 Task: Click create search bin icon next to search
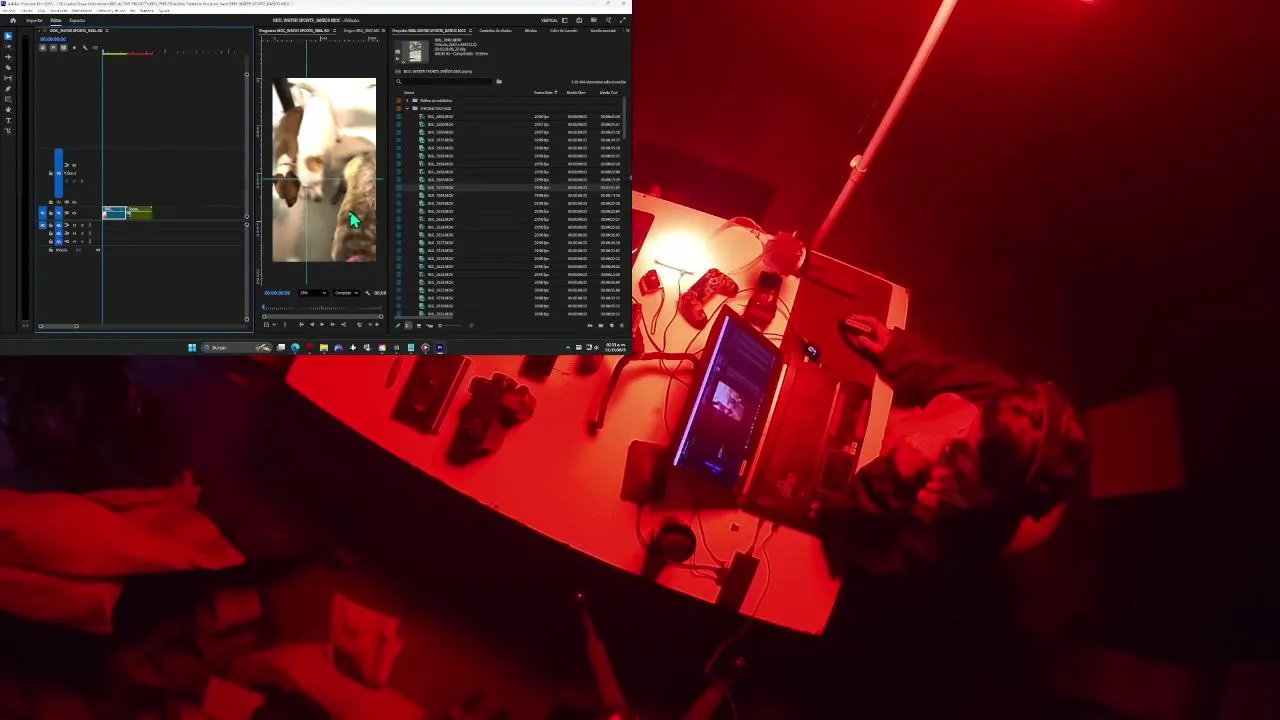[499, 81]
